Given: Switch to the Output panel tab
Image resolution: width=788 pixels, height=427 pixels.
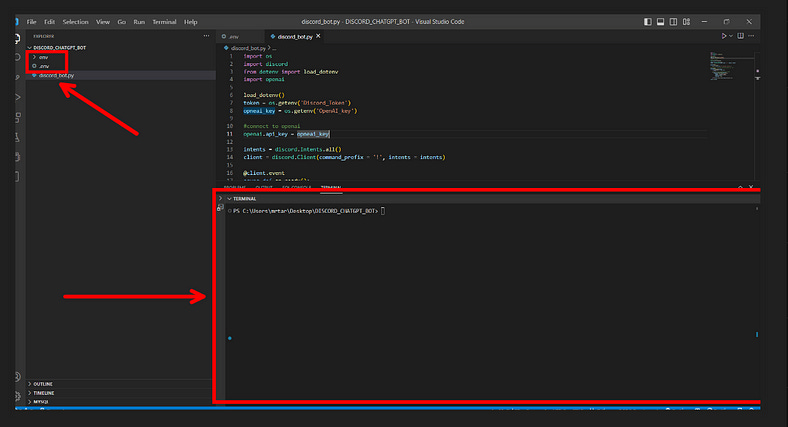Looking at the screenshot, I should pos(264,187).
